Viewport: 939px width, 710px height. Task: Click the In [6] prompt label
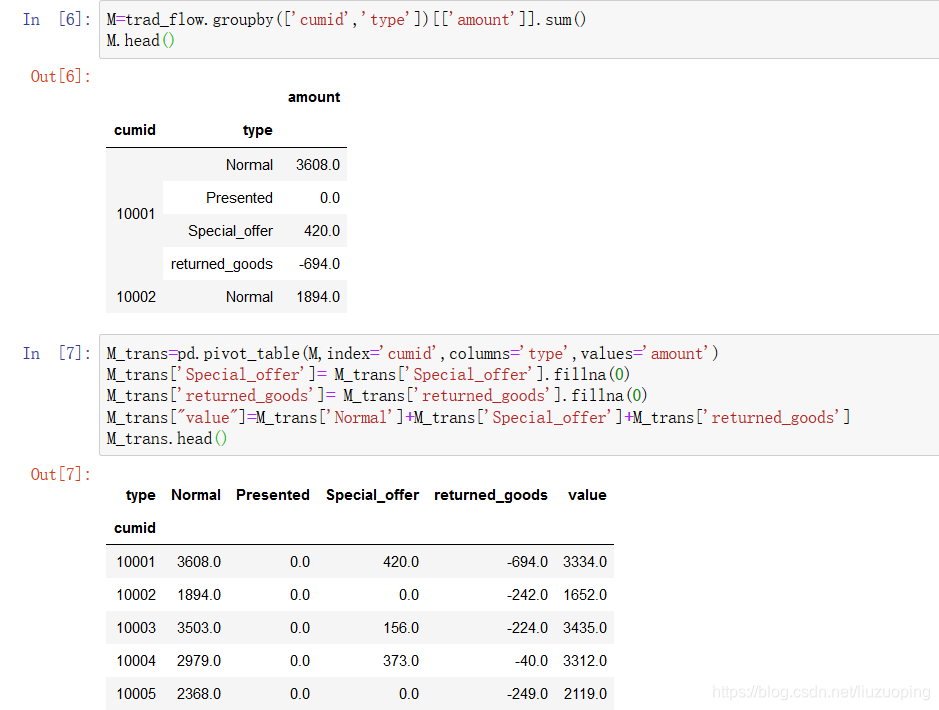coord(57,19)
